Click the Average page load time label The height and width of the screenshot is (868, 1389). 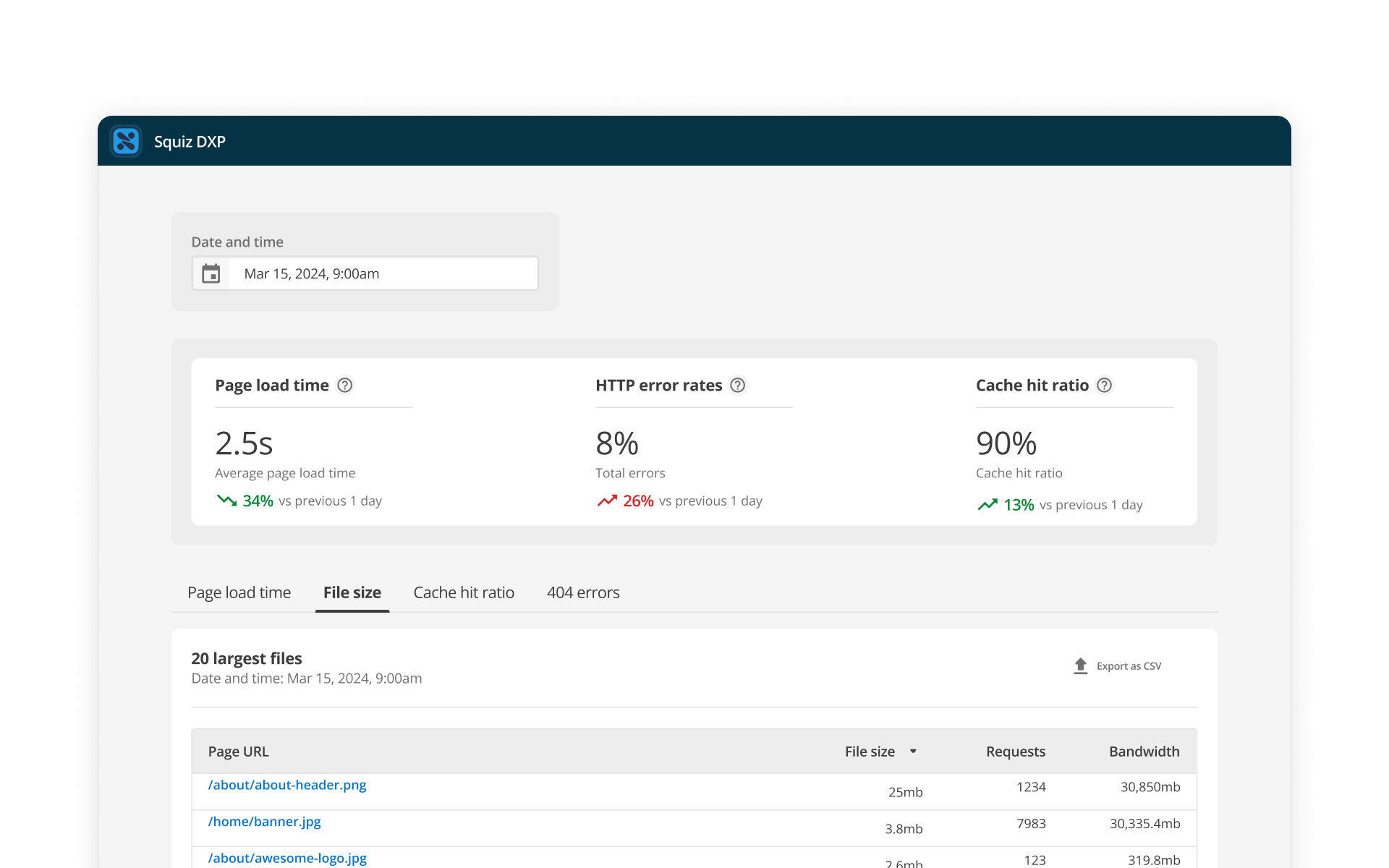(x=285, y=473)
